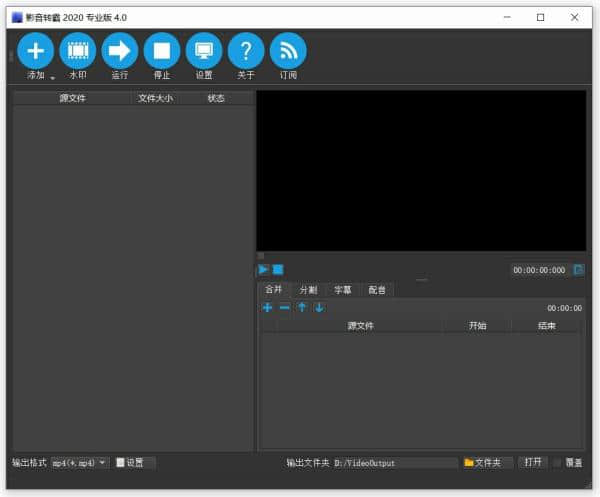This screenshot has height=497, width=600.
Task: Add a file with merge panel plus icon
Action: pos(267,308)
